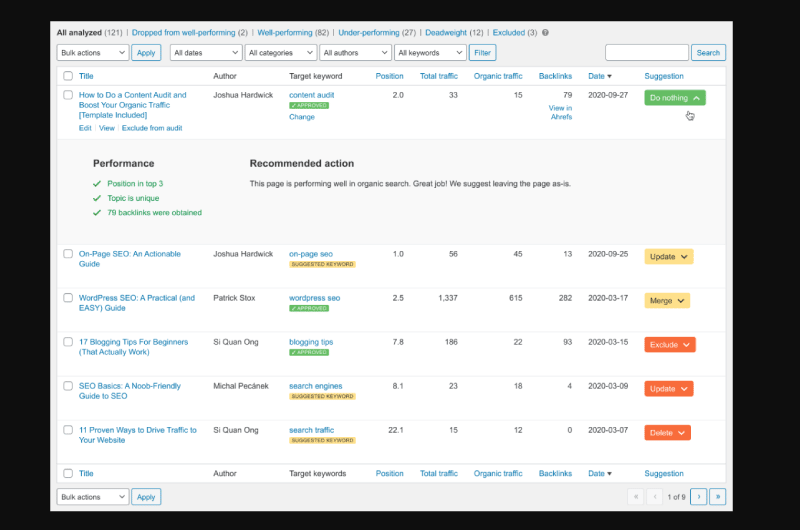Open the All keywords filter dropdown
800x530 pixels.
point(430,53)
